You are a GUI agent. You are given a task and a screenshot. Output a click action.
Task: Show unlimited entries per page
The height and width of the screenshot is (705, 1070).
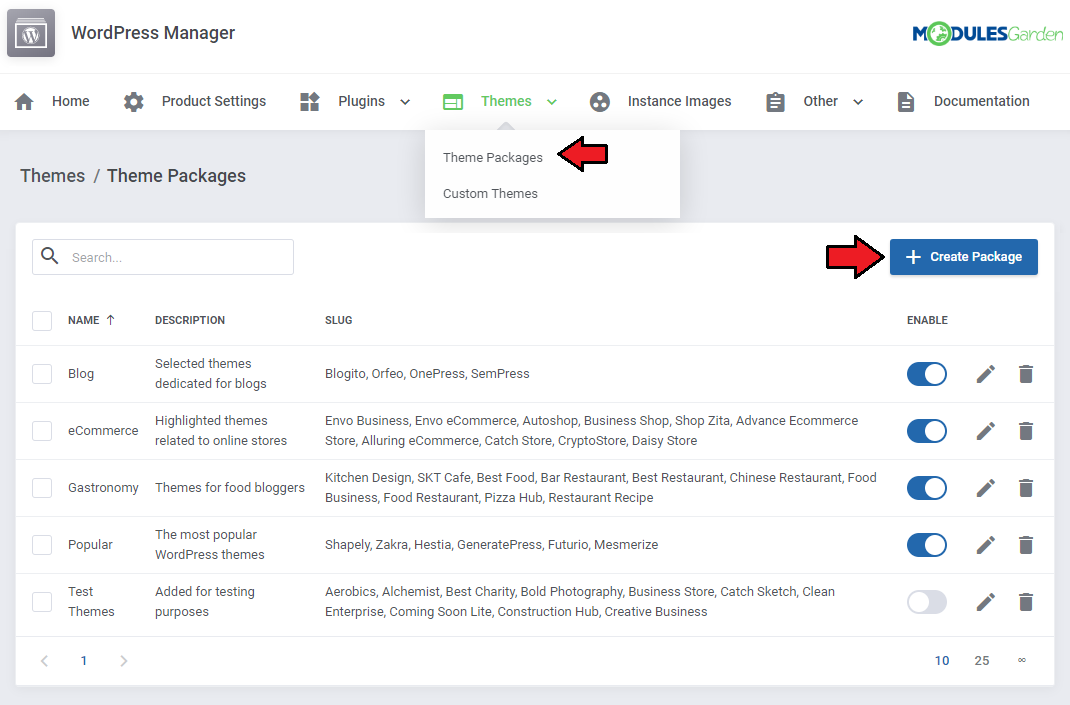coord(1022,660)
